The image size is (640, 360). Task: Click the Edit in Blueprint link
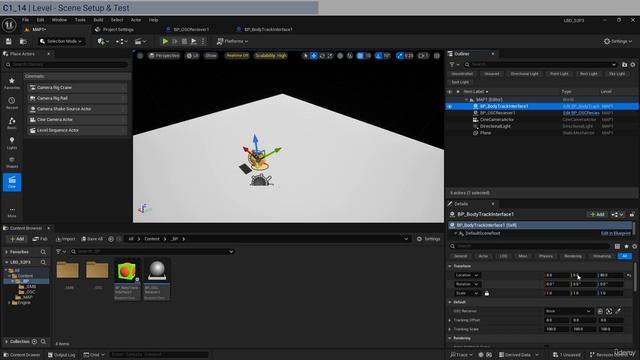[616, 233]
